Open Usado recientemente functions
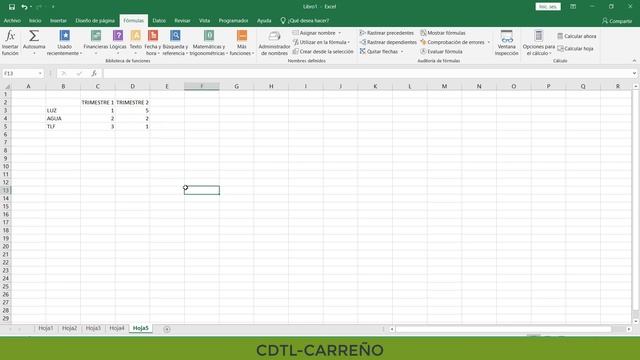Image resolution: width=640 pixels, height=360 pixels. click(64, 42)
